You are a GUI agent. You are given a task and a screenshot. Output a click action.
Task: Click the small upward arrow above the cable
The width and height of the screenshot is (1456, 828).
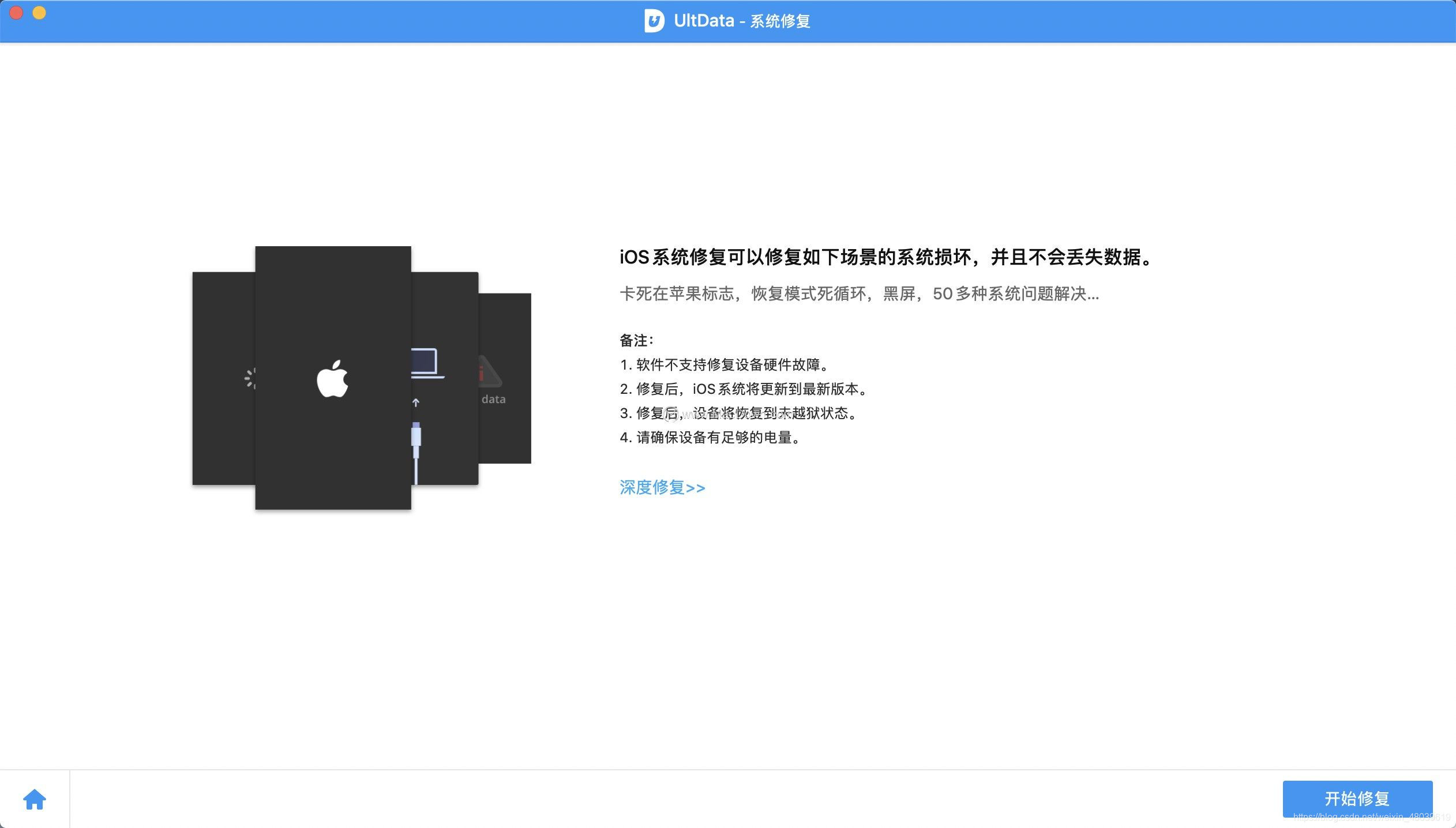coord(416,402)
